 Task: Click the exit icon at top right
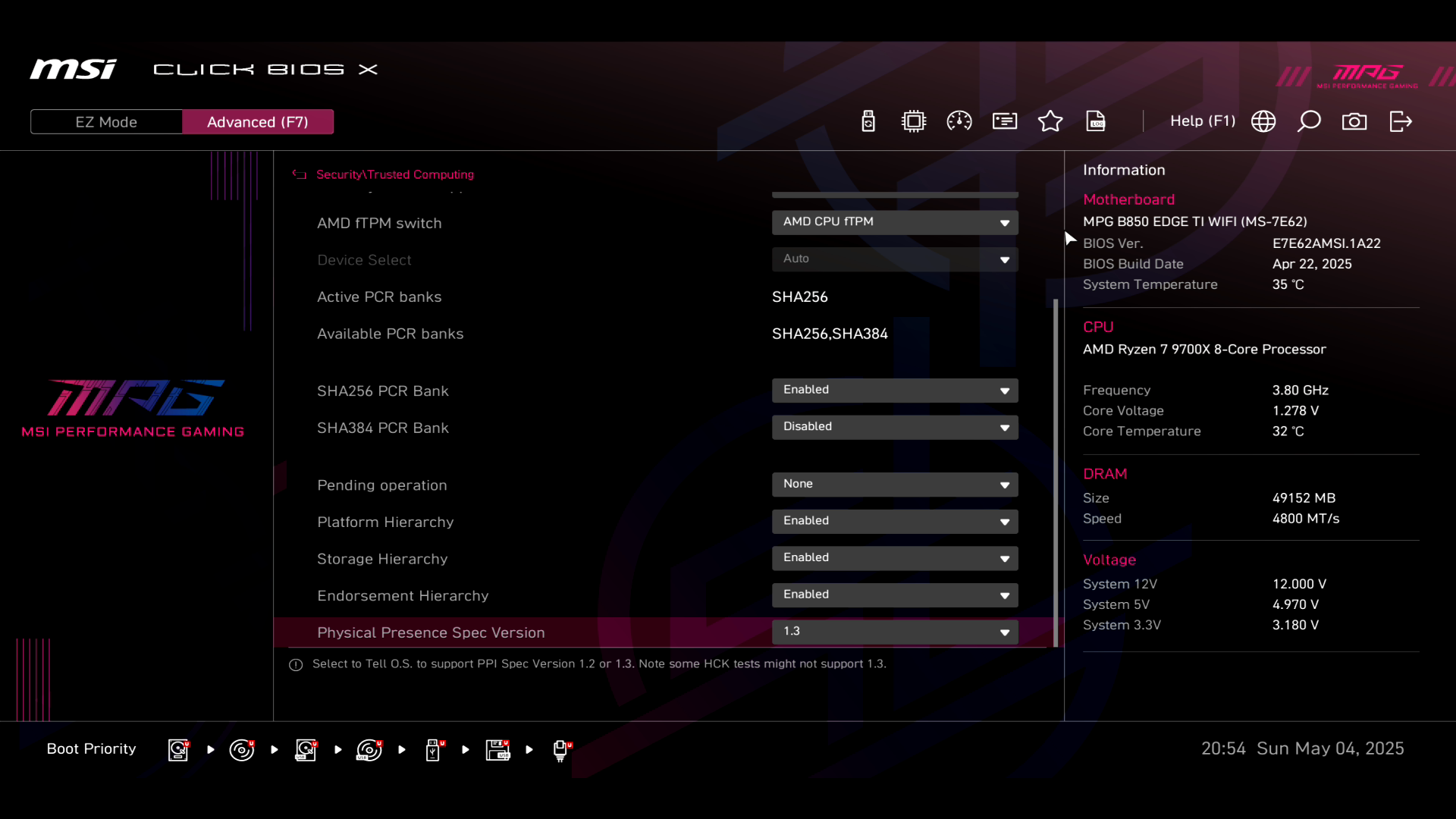coord(1400,121)
